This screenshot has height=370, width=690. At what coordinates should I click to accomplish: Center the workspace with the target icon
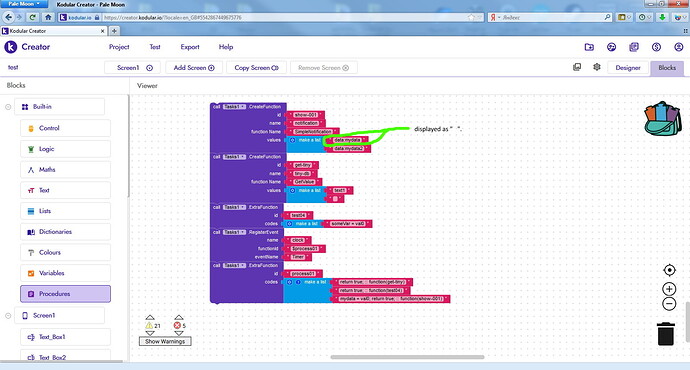pyautogui.click(x=669, y=270)
